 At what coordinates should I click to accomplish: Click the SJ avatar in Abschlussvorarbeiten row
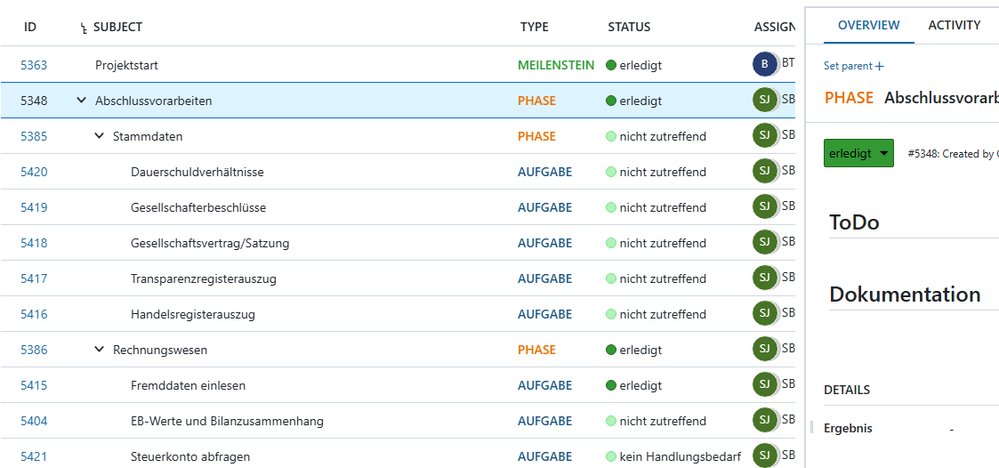click(x=765, y=100)
